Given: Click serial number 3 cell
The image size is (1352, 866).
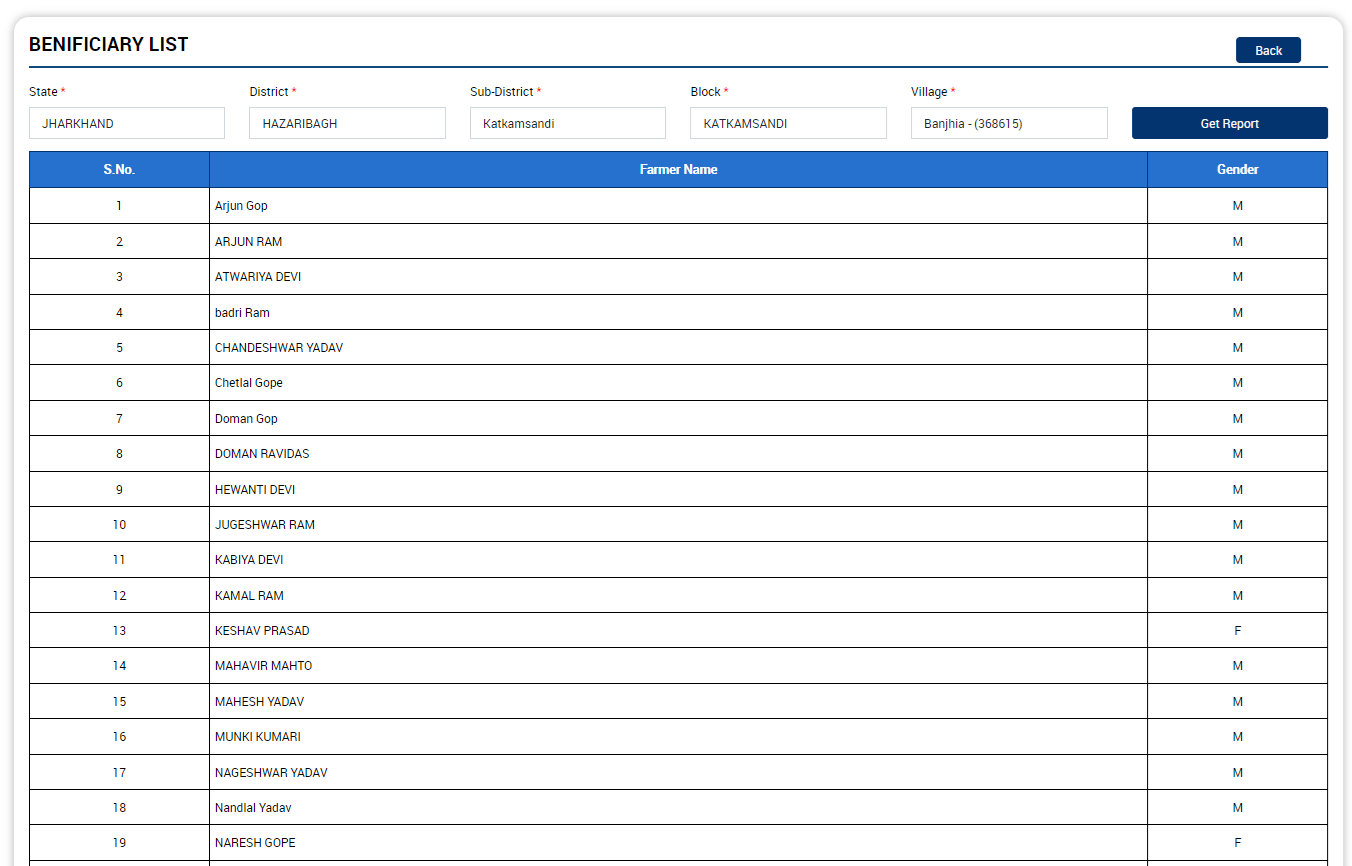Looking at the screenshot, I should (119, 277).
